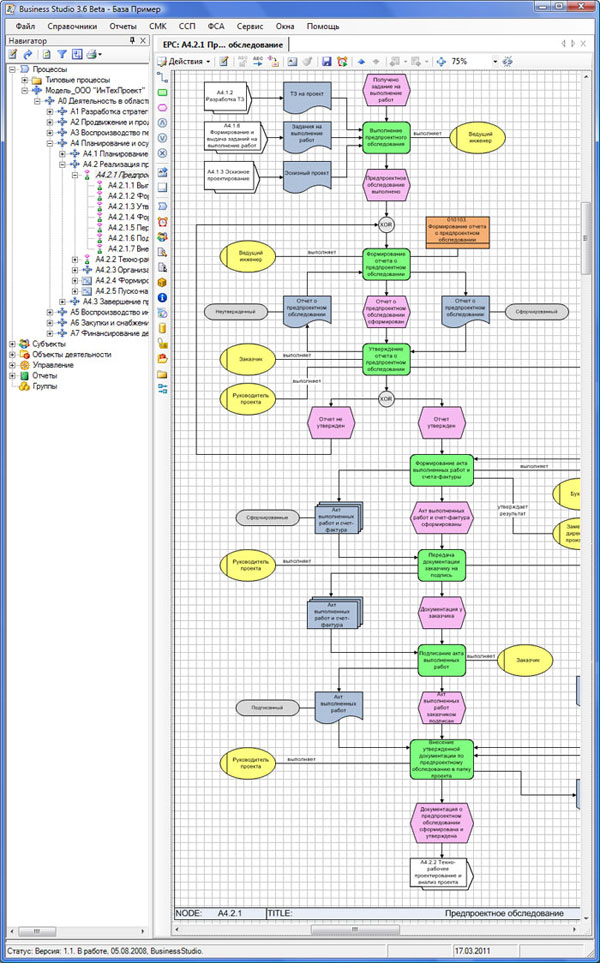Select the yellow database cylinder palette icon
Screen dimensions: 600x963
point(162,327)
